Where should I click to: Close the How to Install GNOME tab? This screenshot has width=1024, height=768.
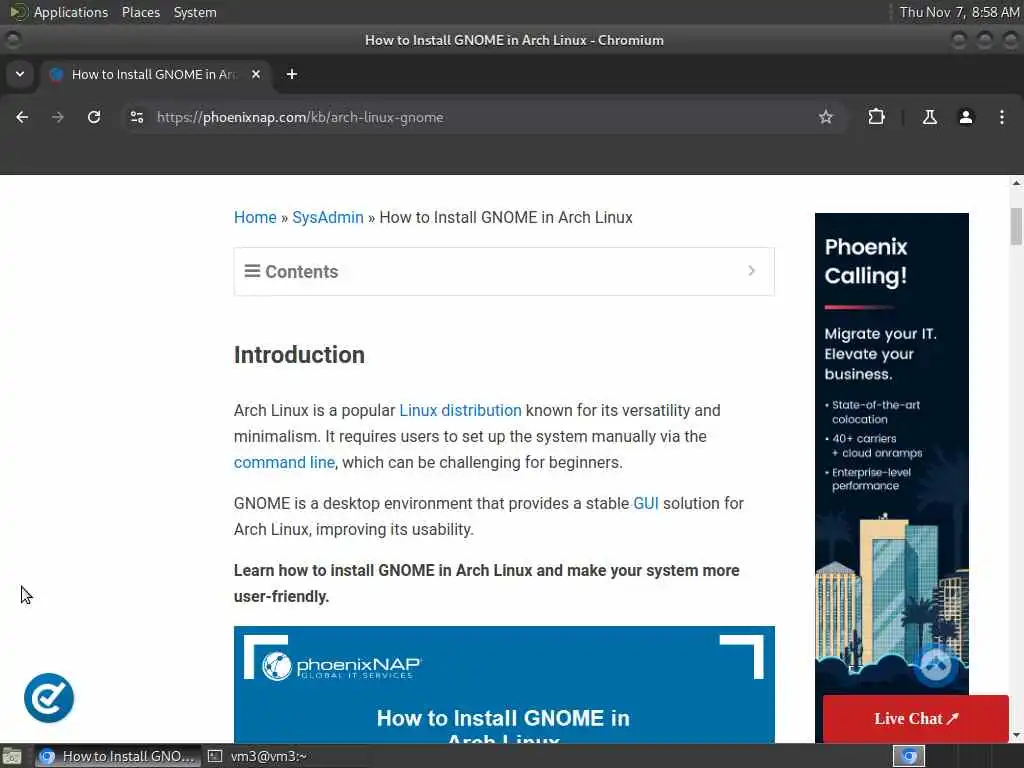tap(256, 74)
